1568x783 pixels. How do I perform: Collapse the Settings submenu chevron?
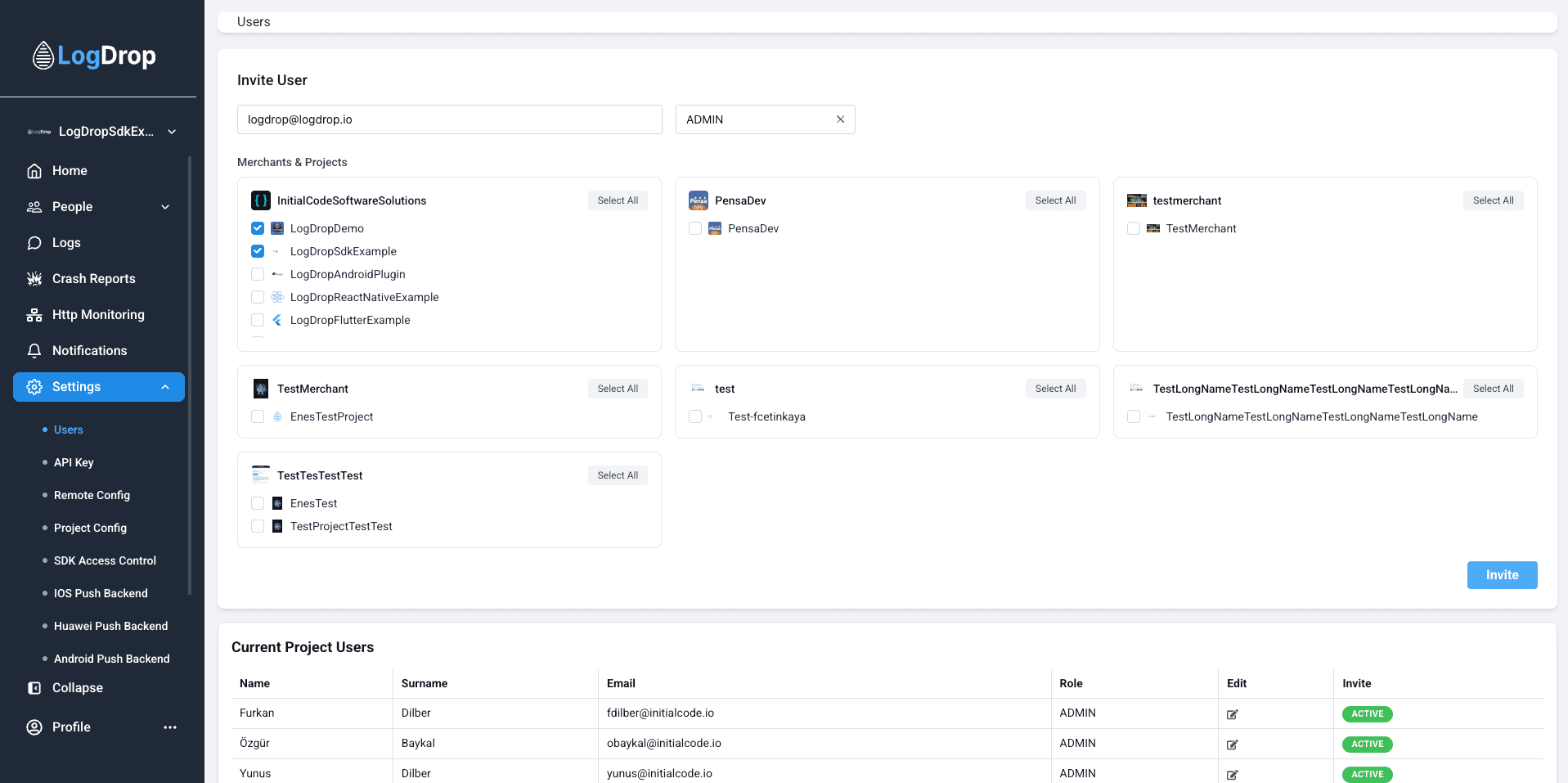165,387
